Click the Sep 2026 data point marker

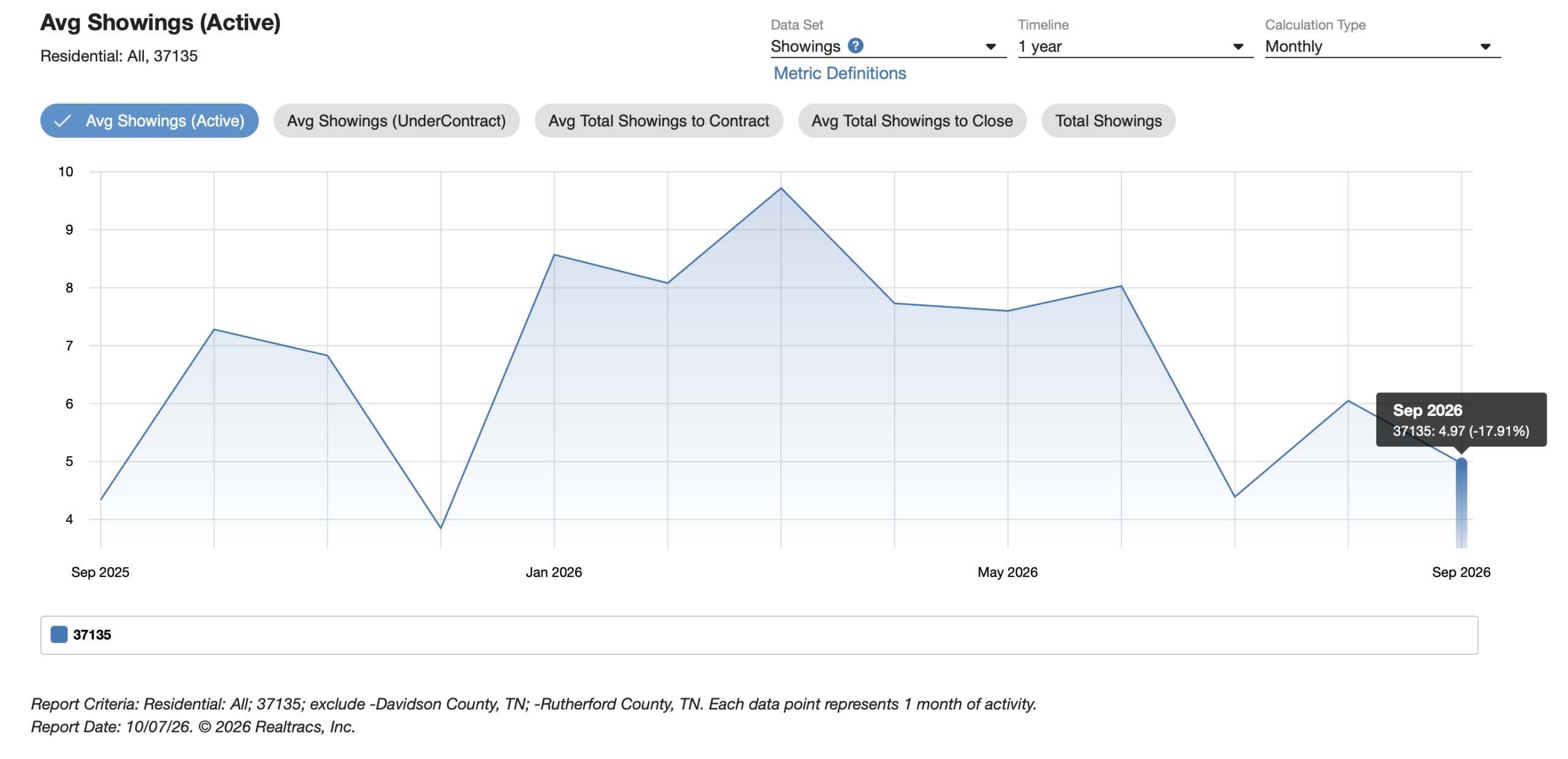point(1461,463)
